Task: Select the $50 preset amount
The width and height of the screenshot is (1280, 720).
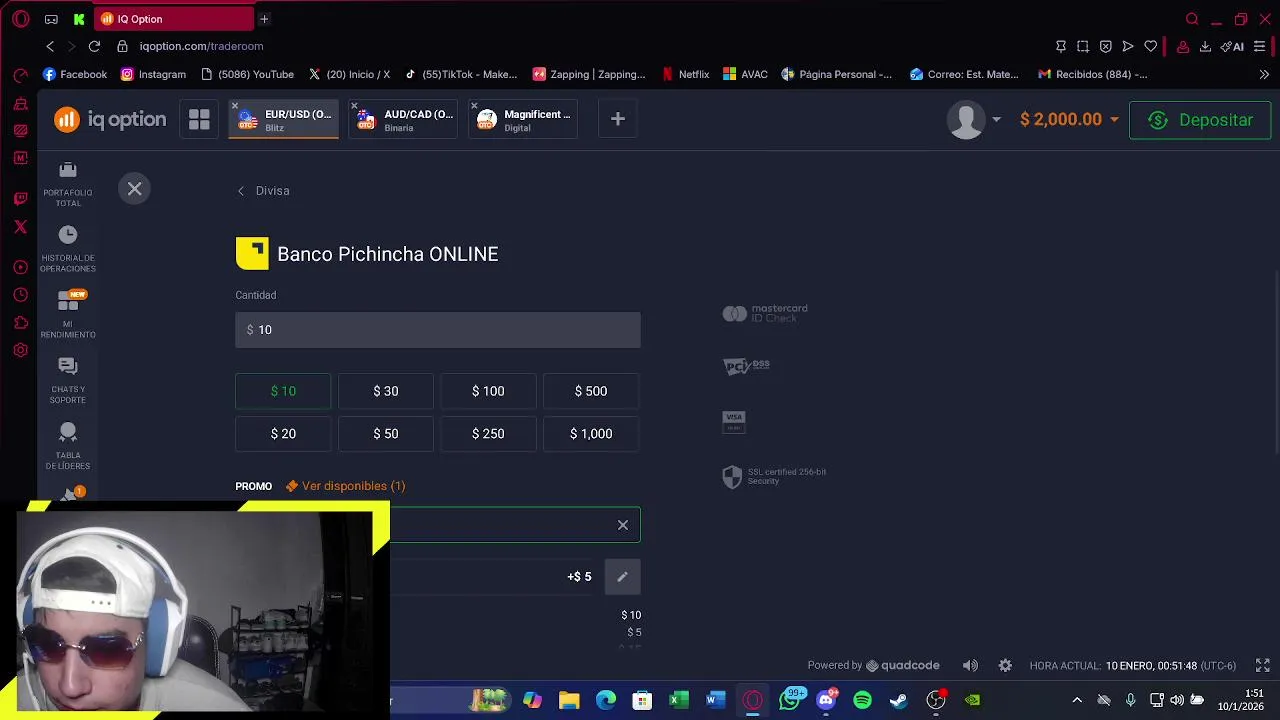Action: 386,434
